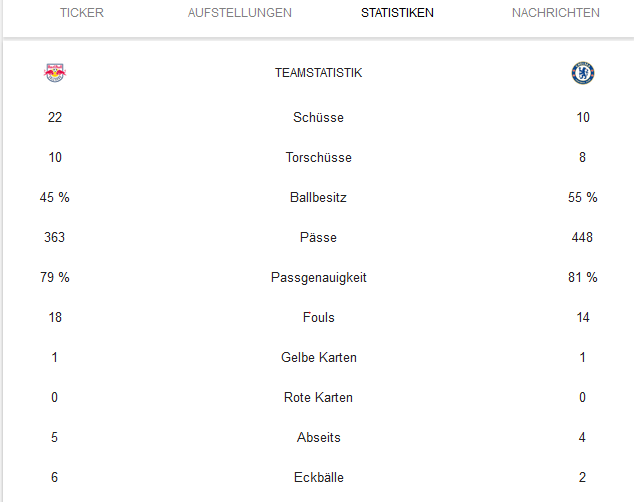Viewport: 634px width, 502px height.
Task: Click the Pässe stat label
Action: click(x=319, y=237)
